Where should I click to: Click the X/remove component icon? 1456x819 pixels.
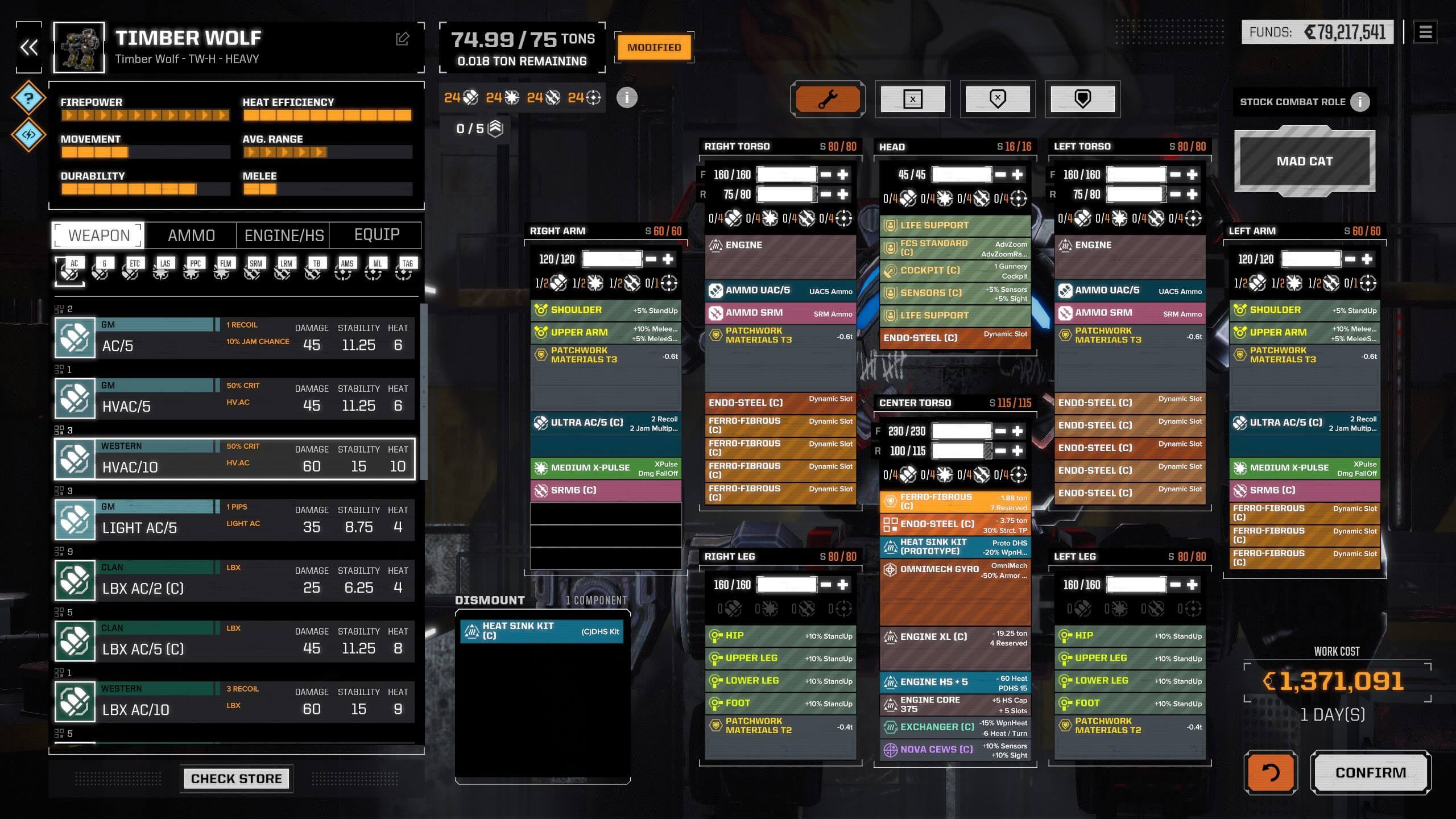pyautogui.click(x=912, y=98)
